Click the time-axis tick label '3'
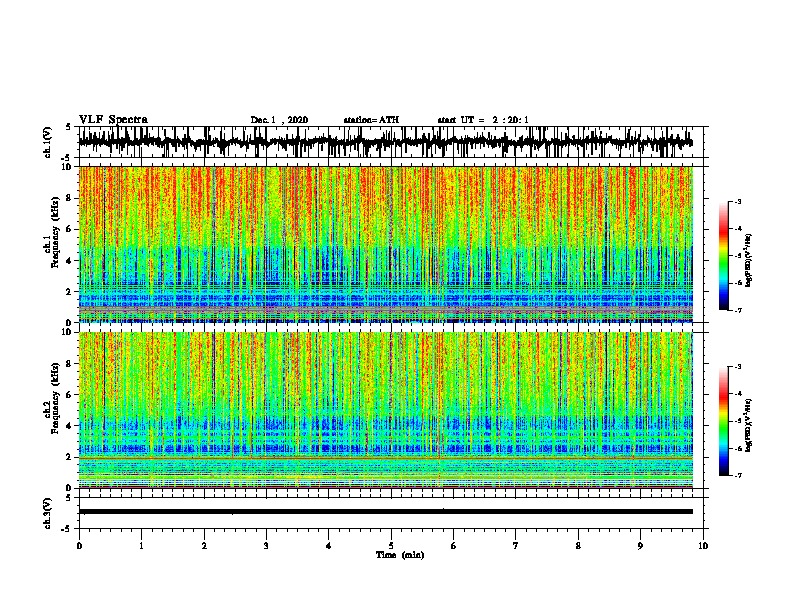Screen dimensions: 792x612 pyautogui.click(x=266, y=546)
